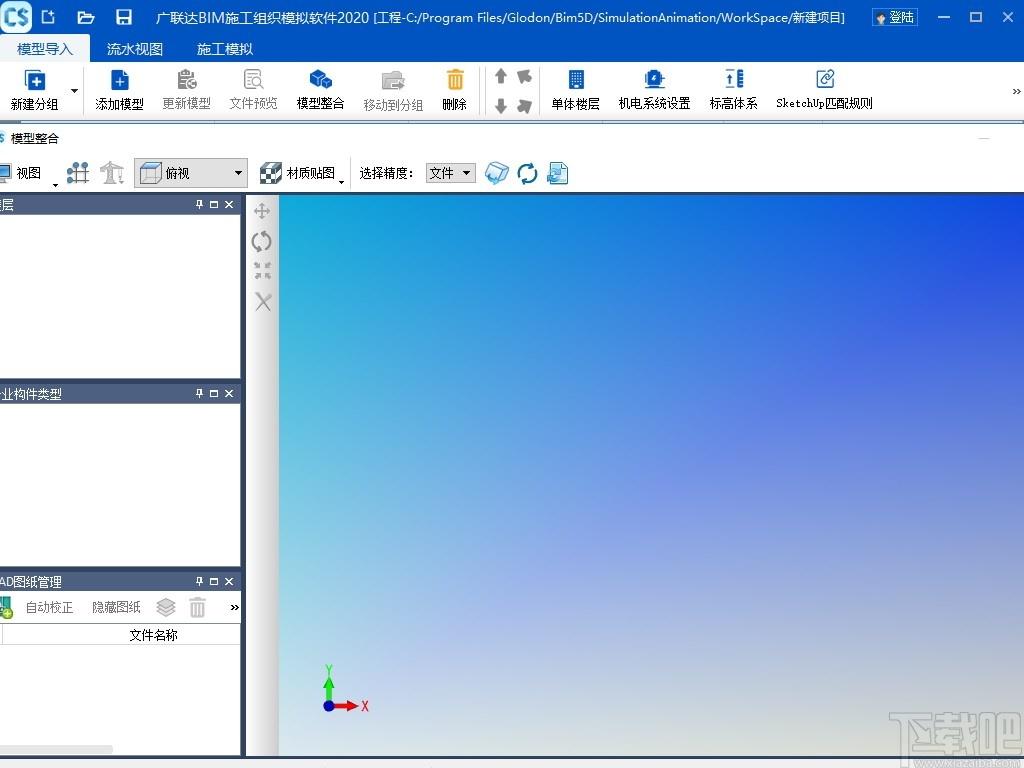Open 单体楼层 building floors settings
Viewport: 1024px width, 768px height.
[x=575, y=89]
